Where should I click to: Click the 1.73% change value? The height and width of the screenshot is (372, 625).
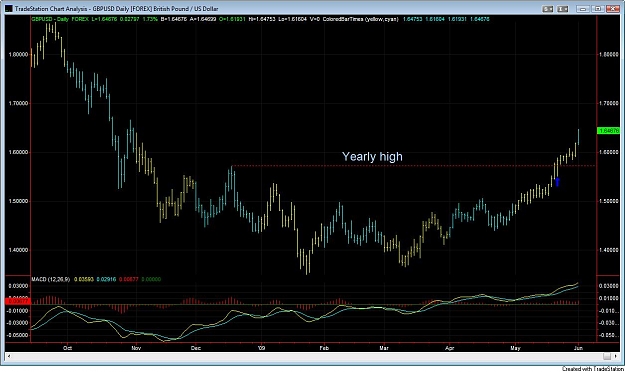point(150,19)
